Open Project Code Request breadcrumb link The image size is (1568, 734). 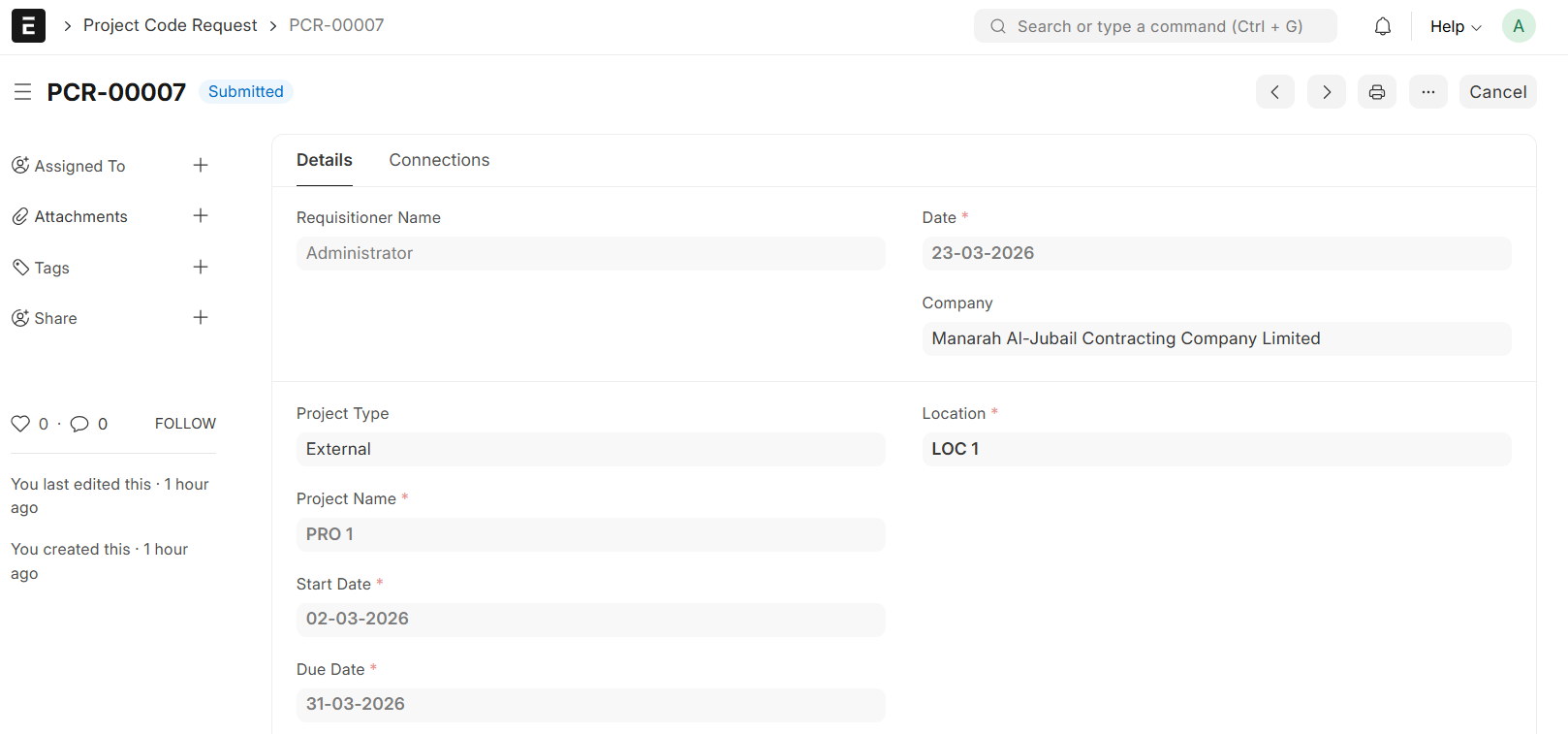click(170, 25)
